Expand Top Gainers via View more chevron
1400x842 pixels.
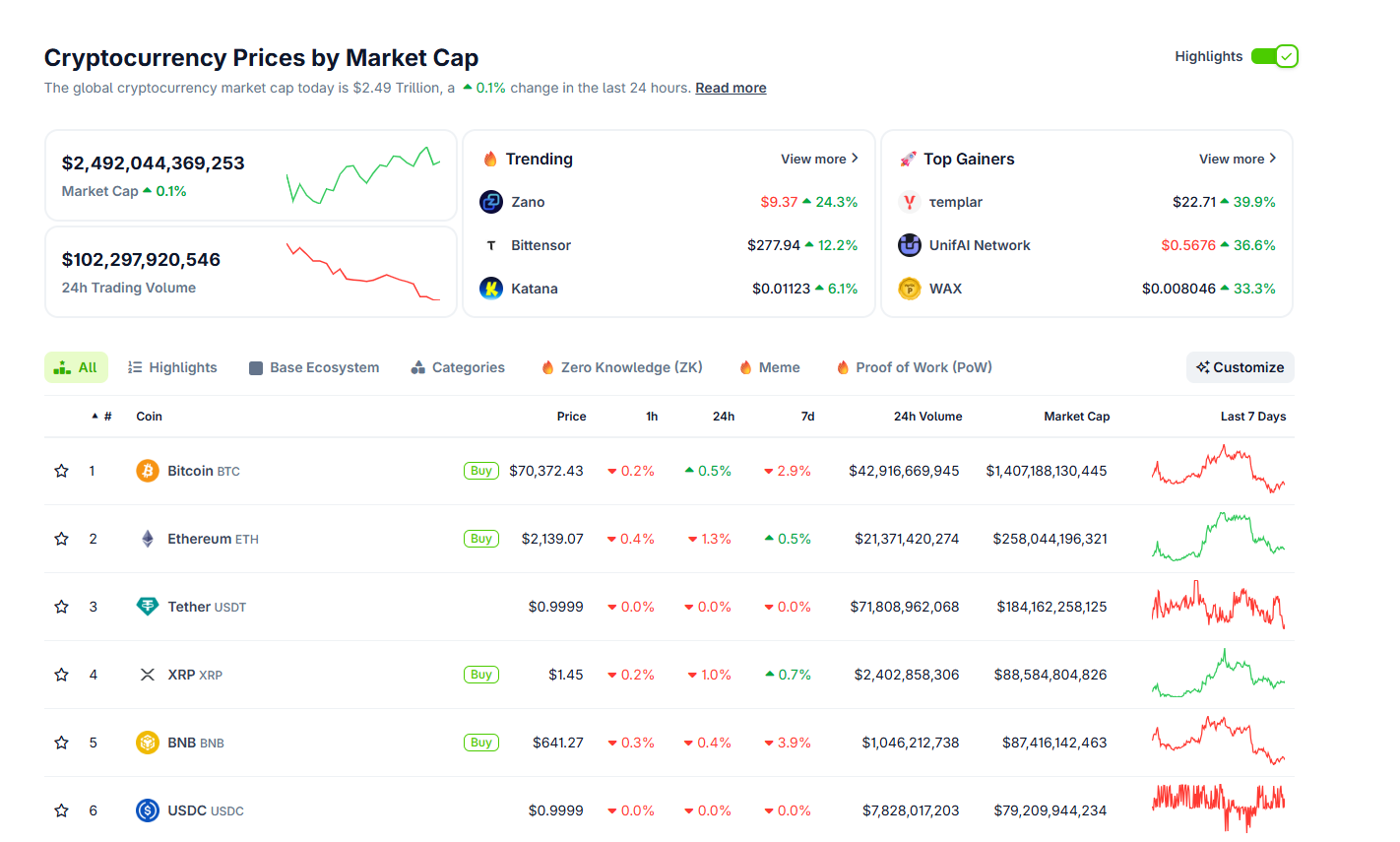[1271, 159]
